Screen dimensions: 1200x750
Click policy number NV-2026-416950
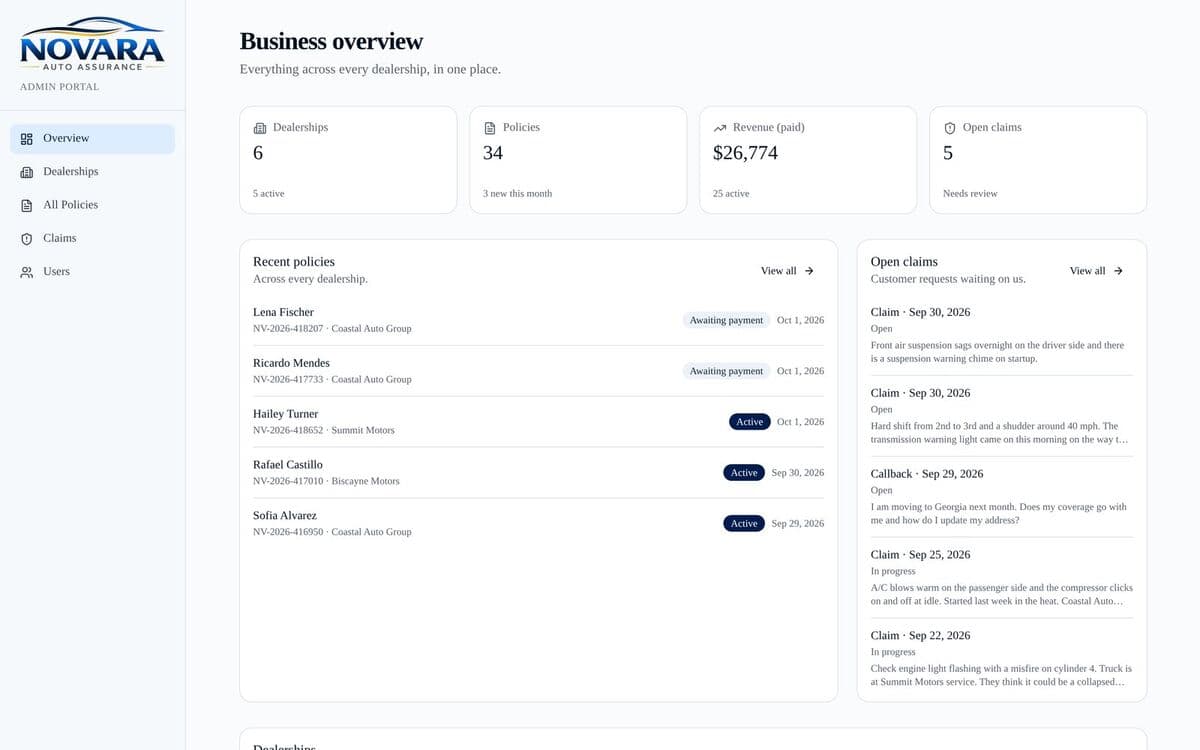pos(288,533)
